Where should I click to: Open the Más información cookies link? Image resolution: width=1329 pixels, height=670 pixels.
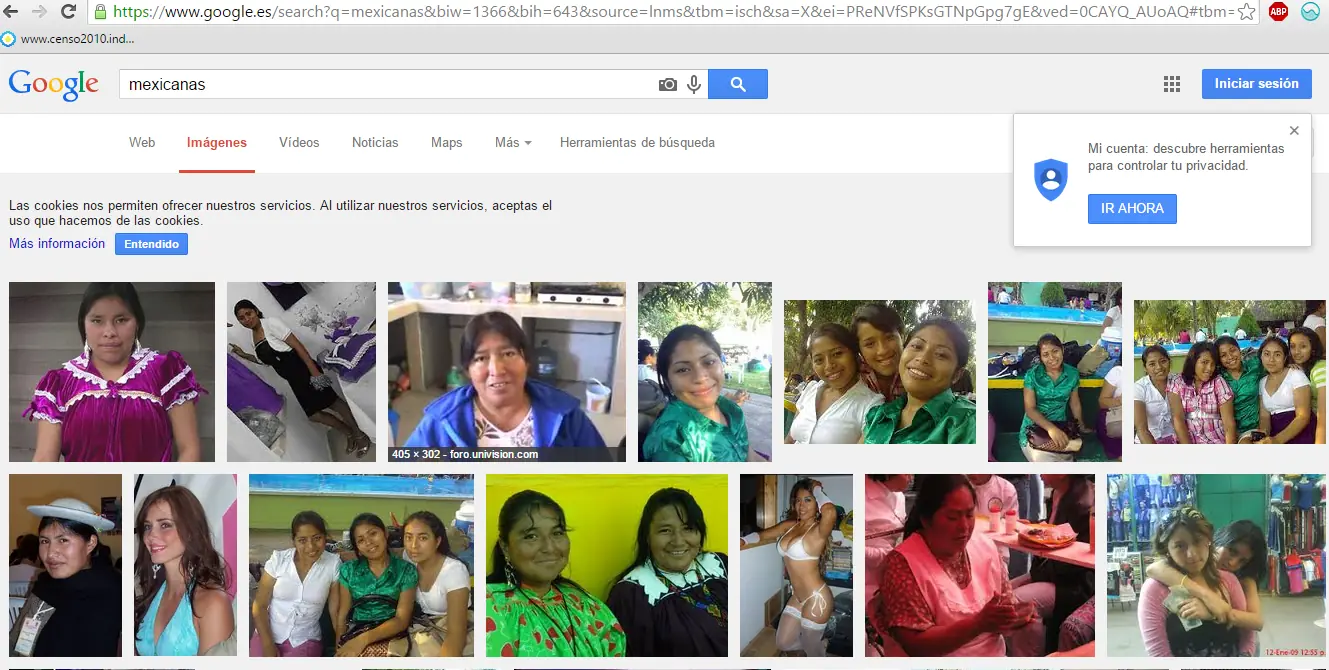pyautogui.click(x=57, y=244)
